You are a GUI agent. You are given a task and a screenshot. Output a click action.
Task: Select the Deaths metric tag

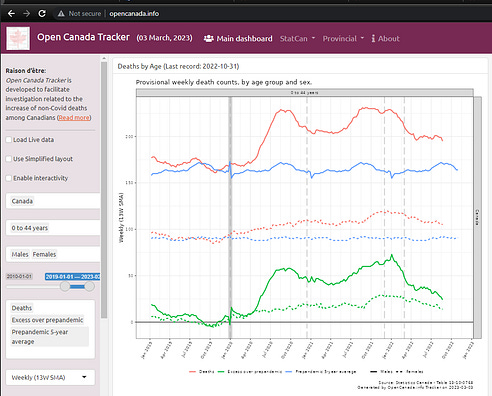22,308
